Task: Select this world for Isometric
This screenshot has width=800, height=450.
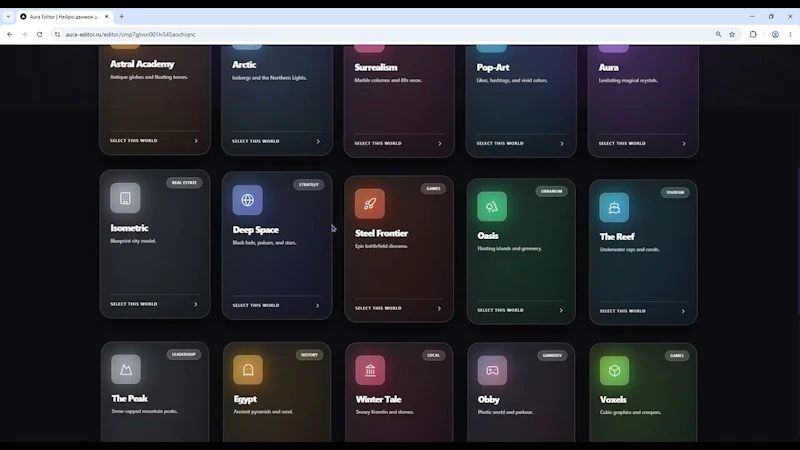Action: point(134,304)
